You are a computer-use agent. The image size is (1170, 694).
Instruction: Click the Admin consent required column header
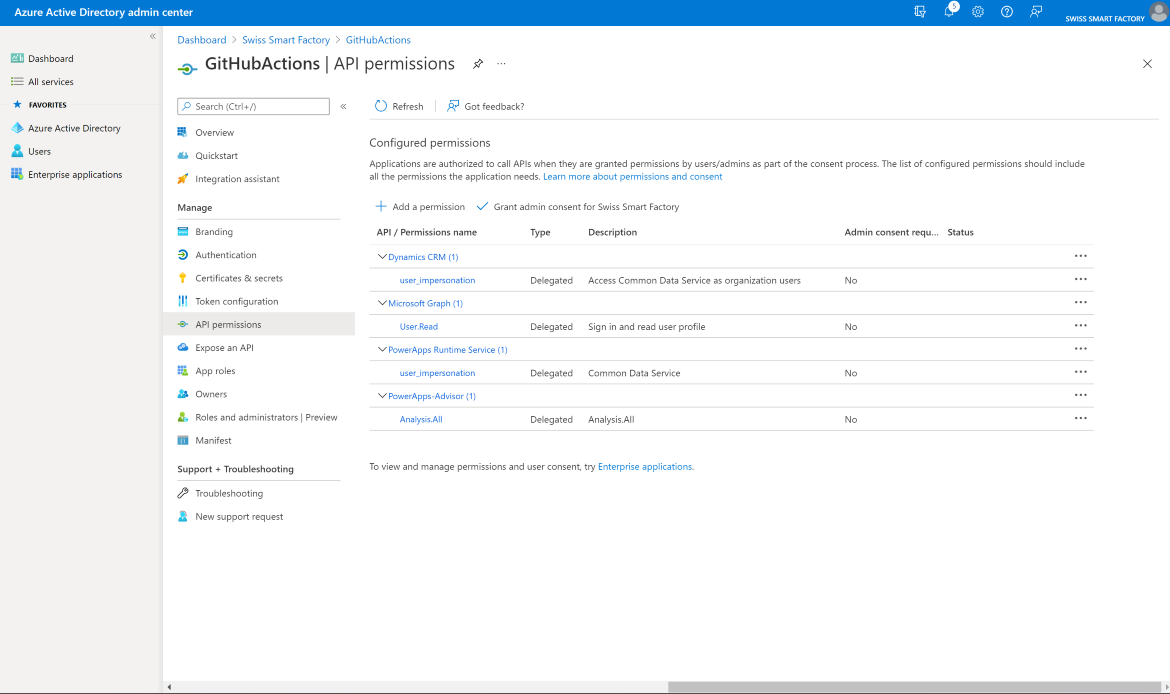[x=892, y=232]
